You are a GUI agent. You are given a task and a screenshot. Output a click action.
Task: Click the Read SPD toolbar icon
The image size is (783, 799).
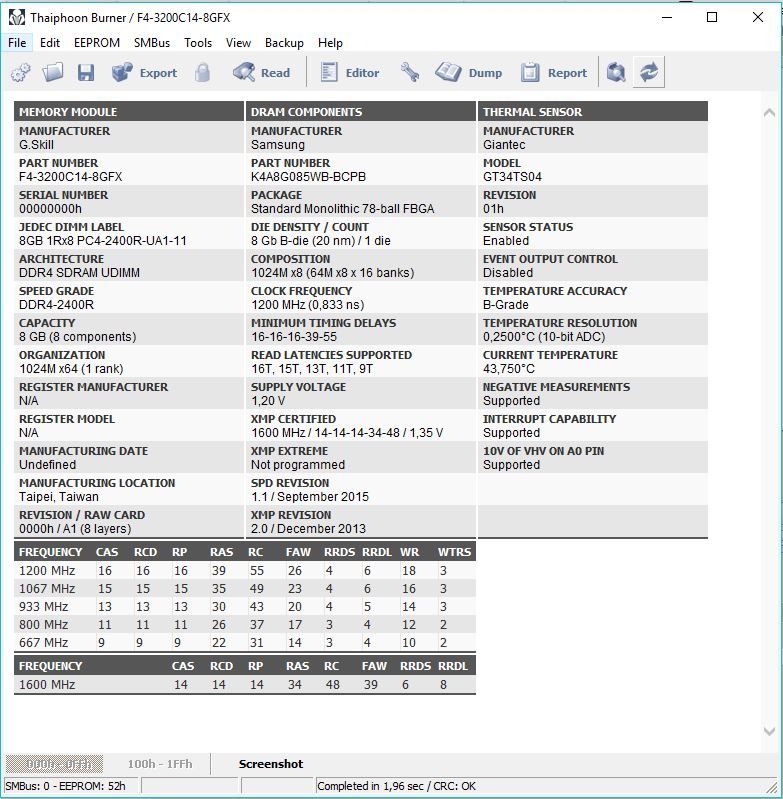pos(244,72)
